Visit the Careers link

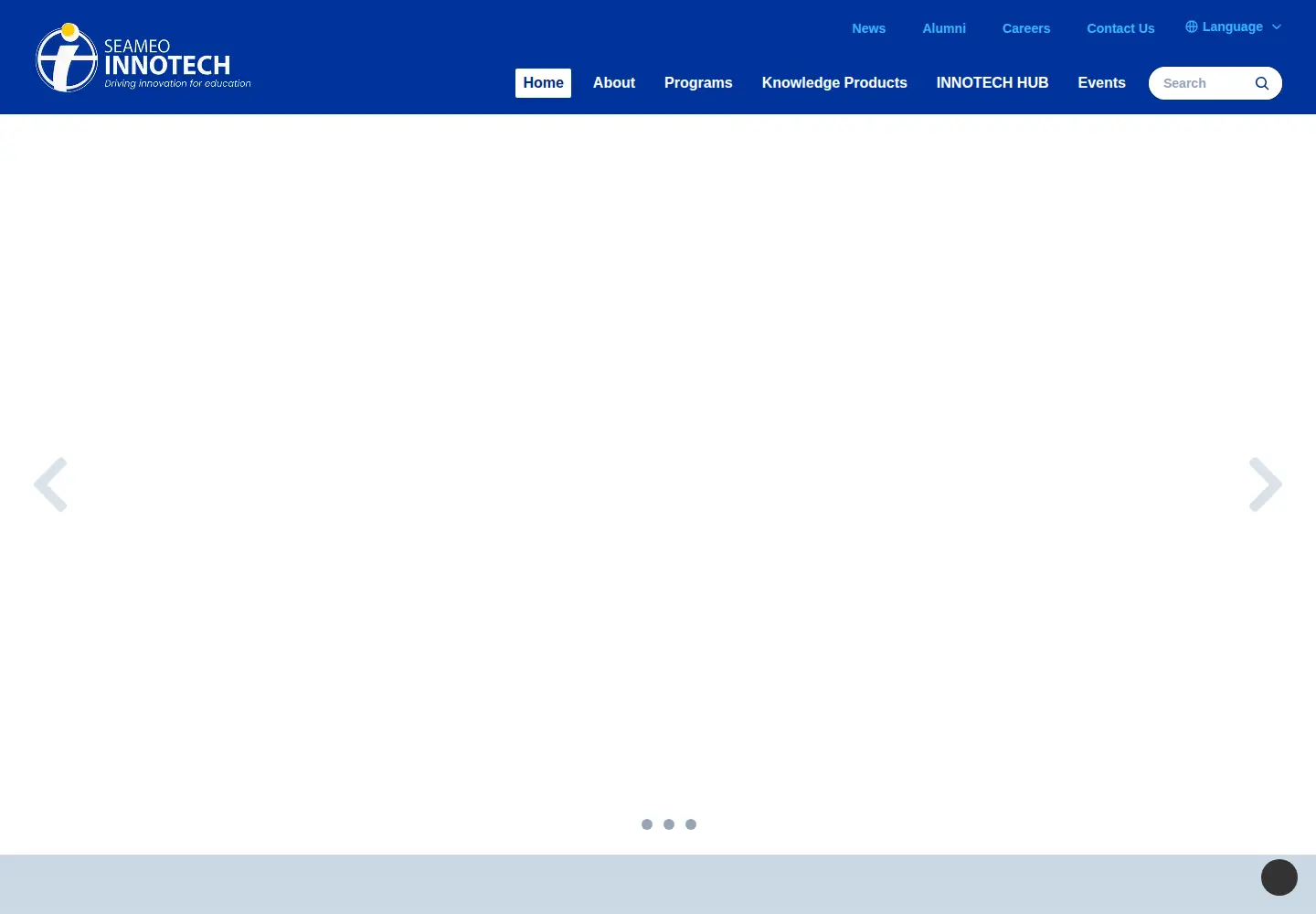click(x=1026, y=28)
